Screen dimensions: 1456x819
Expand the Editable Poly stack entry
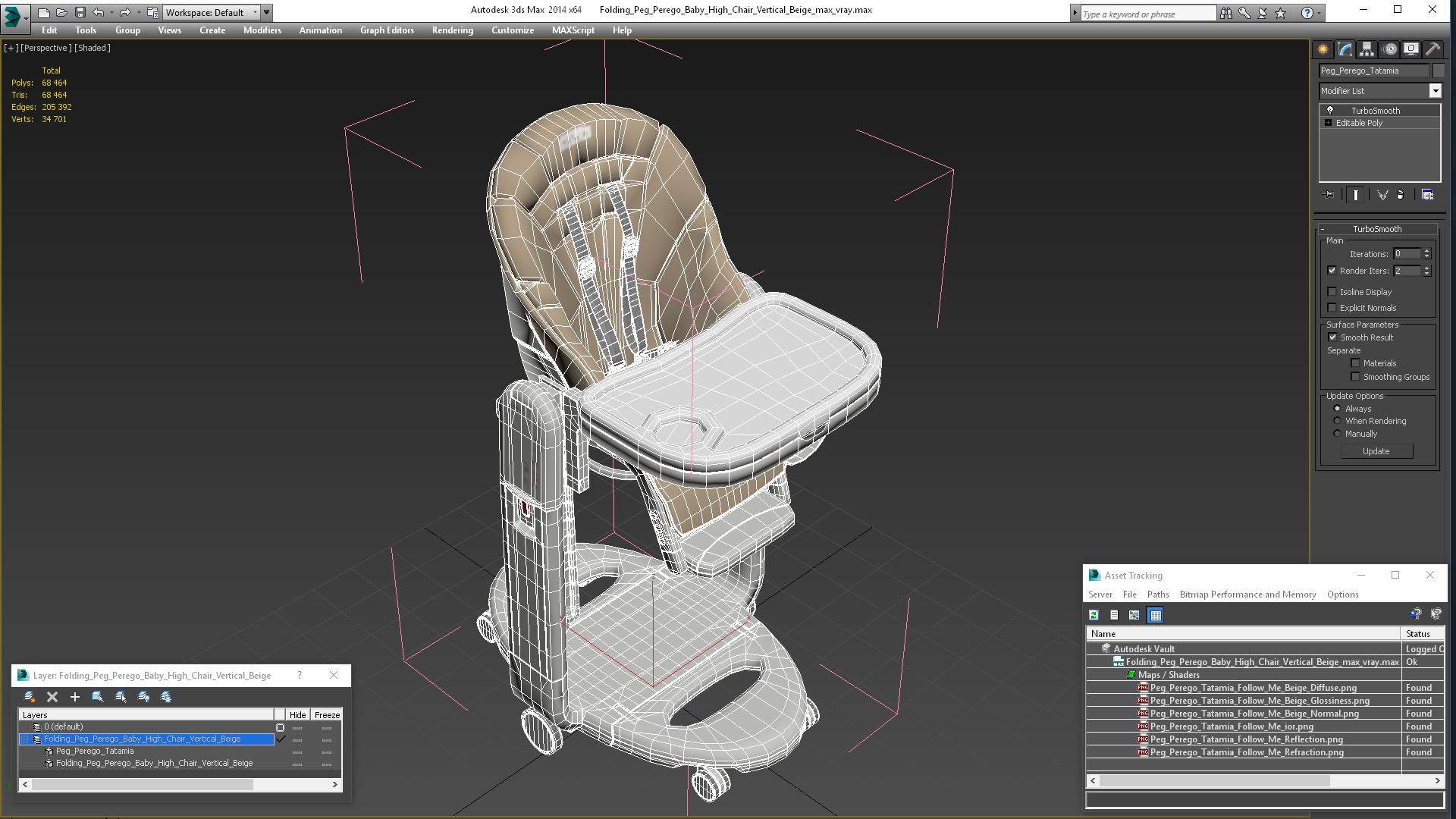pos(1328,123)
